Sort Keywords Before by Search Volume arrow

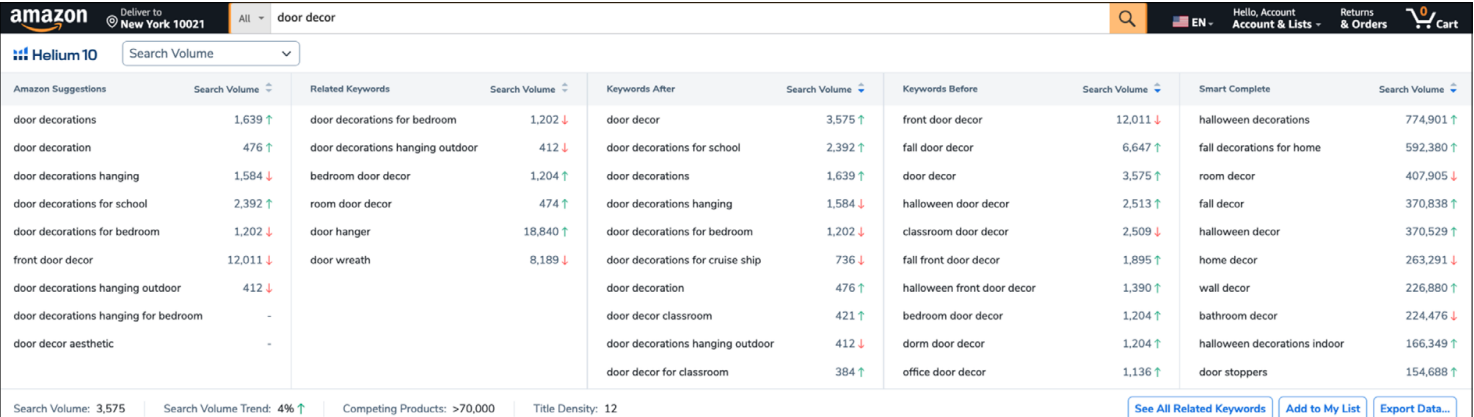[1157, 89]
